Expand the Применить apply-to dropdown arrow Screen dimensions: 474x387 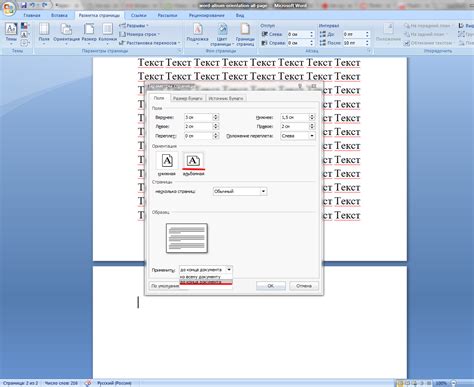coord(229,269)
